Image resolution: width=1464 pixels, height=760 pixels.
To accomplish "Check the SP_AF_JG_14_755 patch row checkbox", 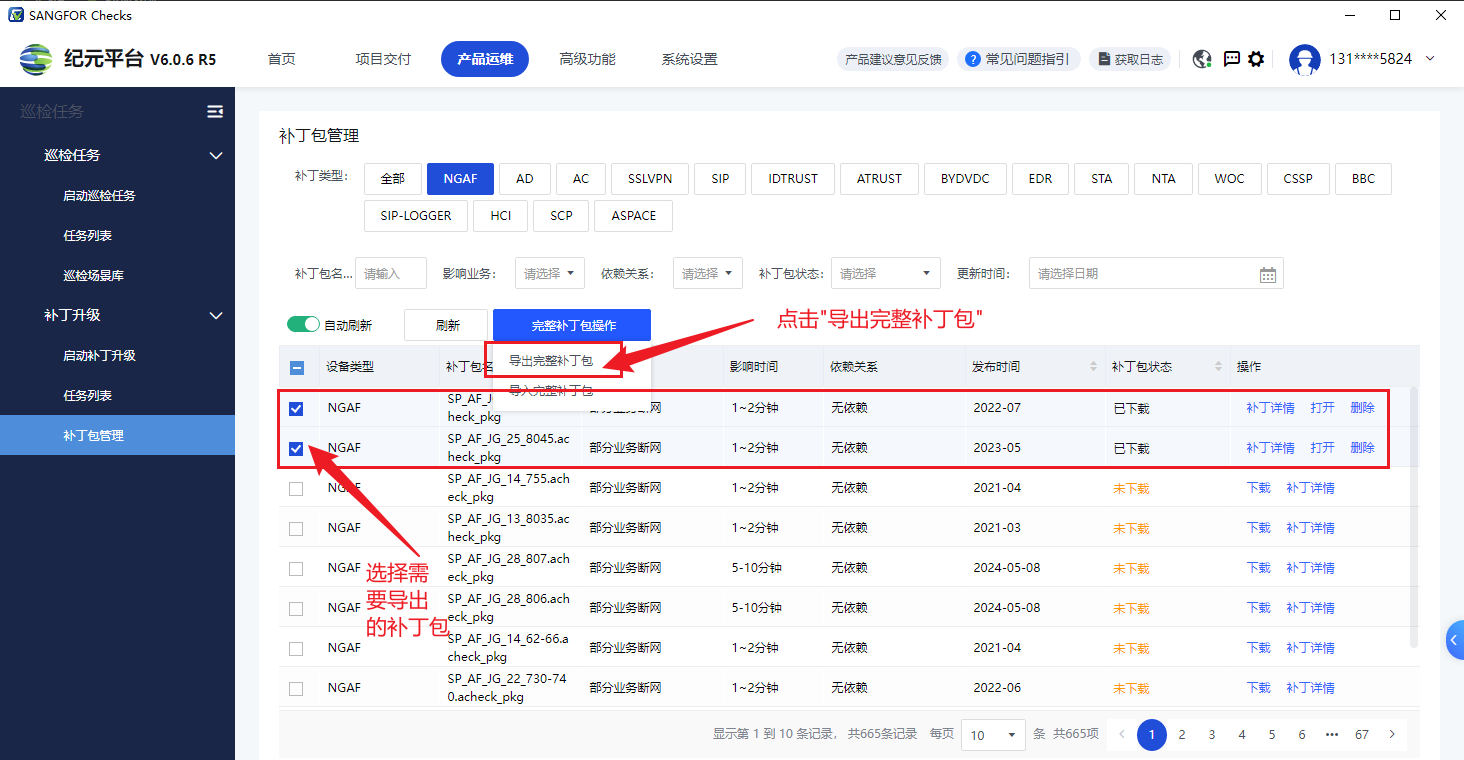I will point(296,489).
